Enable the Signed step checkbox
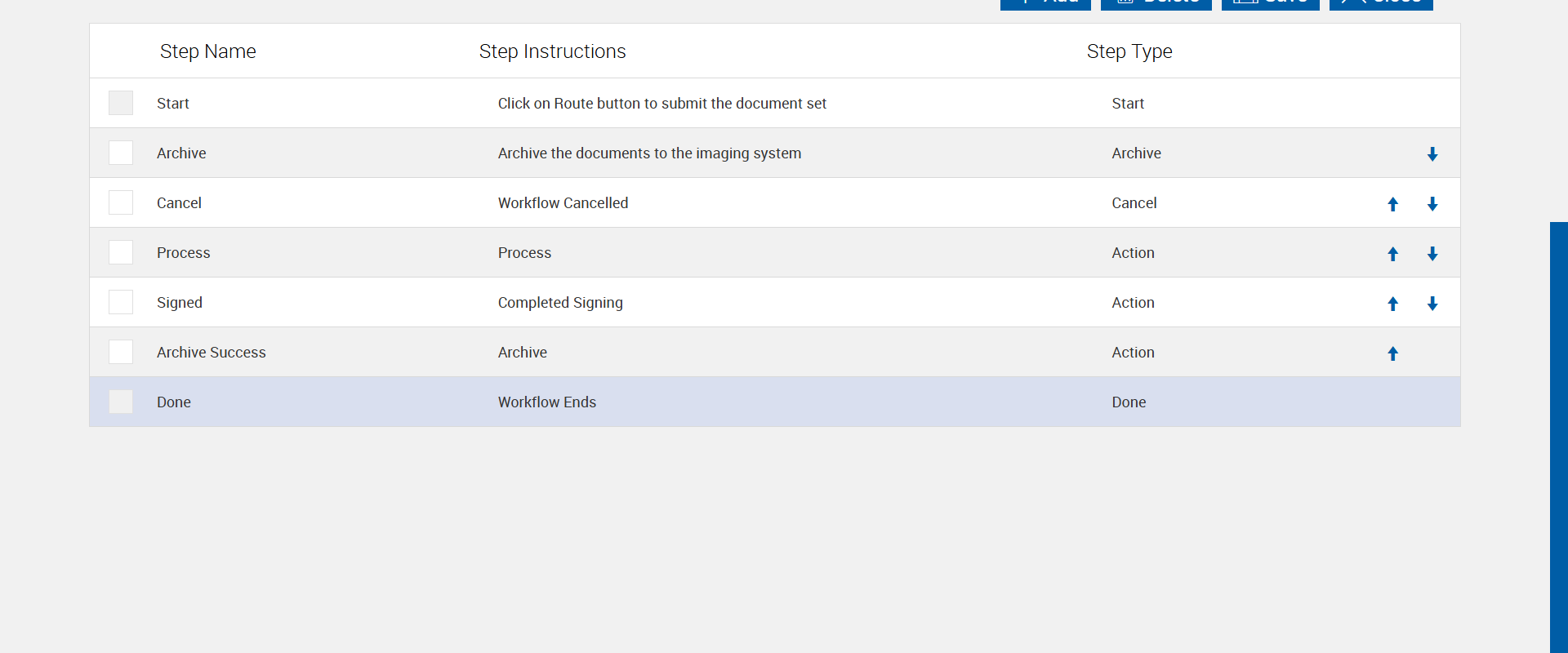Viewport: 1568px width, 653px height. coord(121,302)
